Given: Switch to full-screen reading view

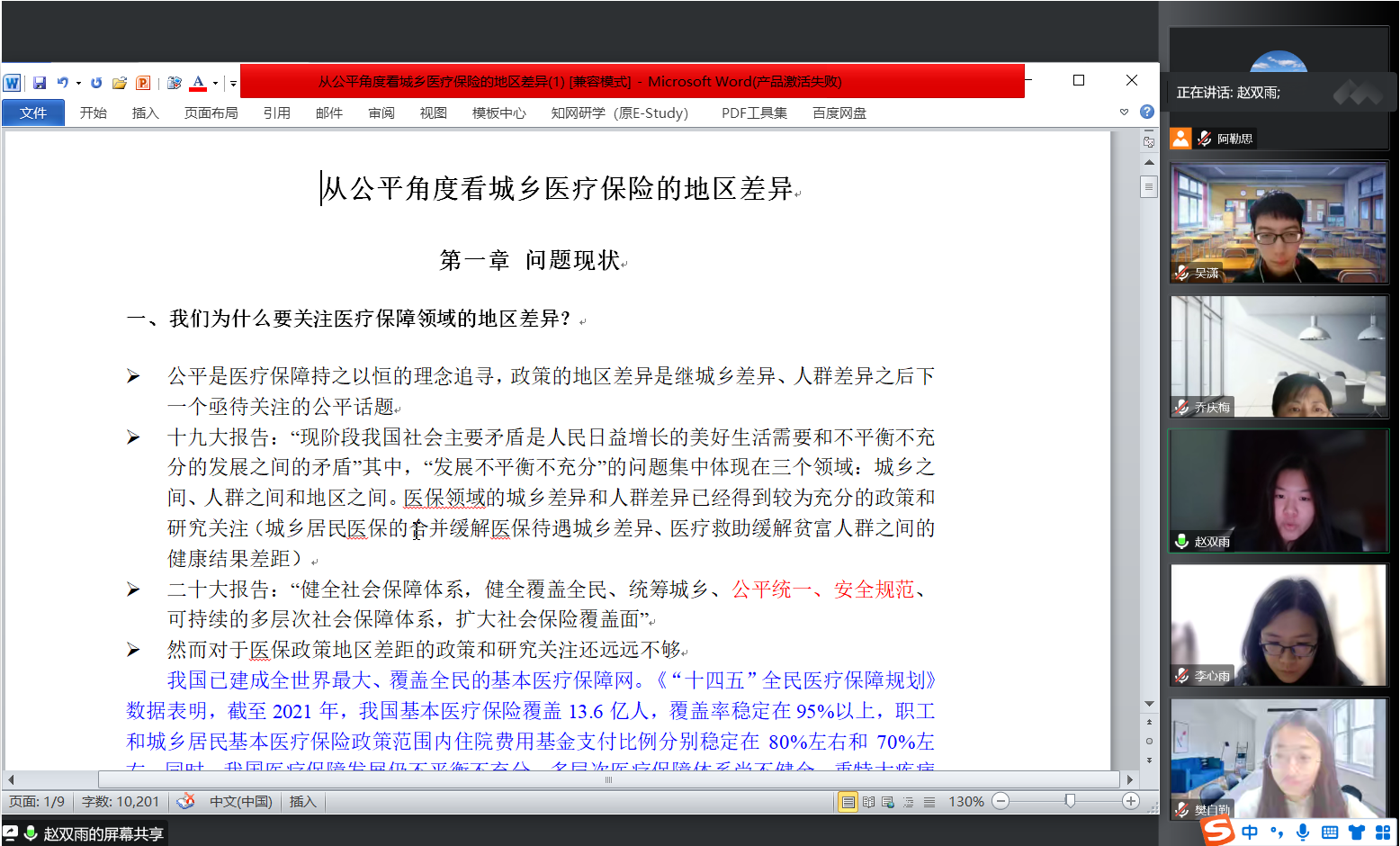Looking at the screenshot, I should pyautogui.click(x=868, y=802).
